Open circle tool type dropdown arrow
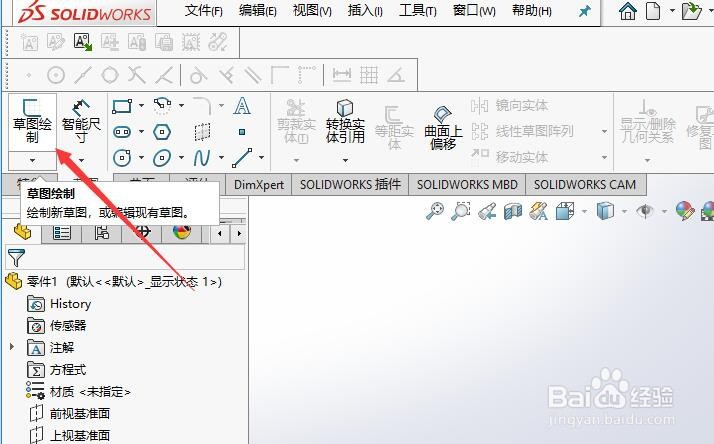This screenshot has width=714, height=444. pyautogui.click(x=141, y=158)
